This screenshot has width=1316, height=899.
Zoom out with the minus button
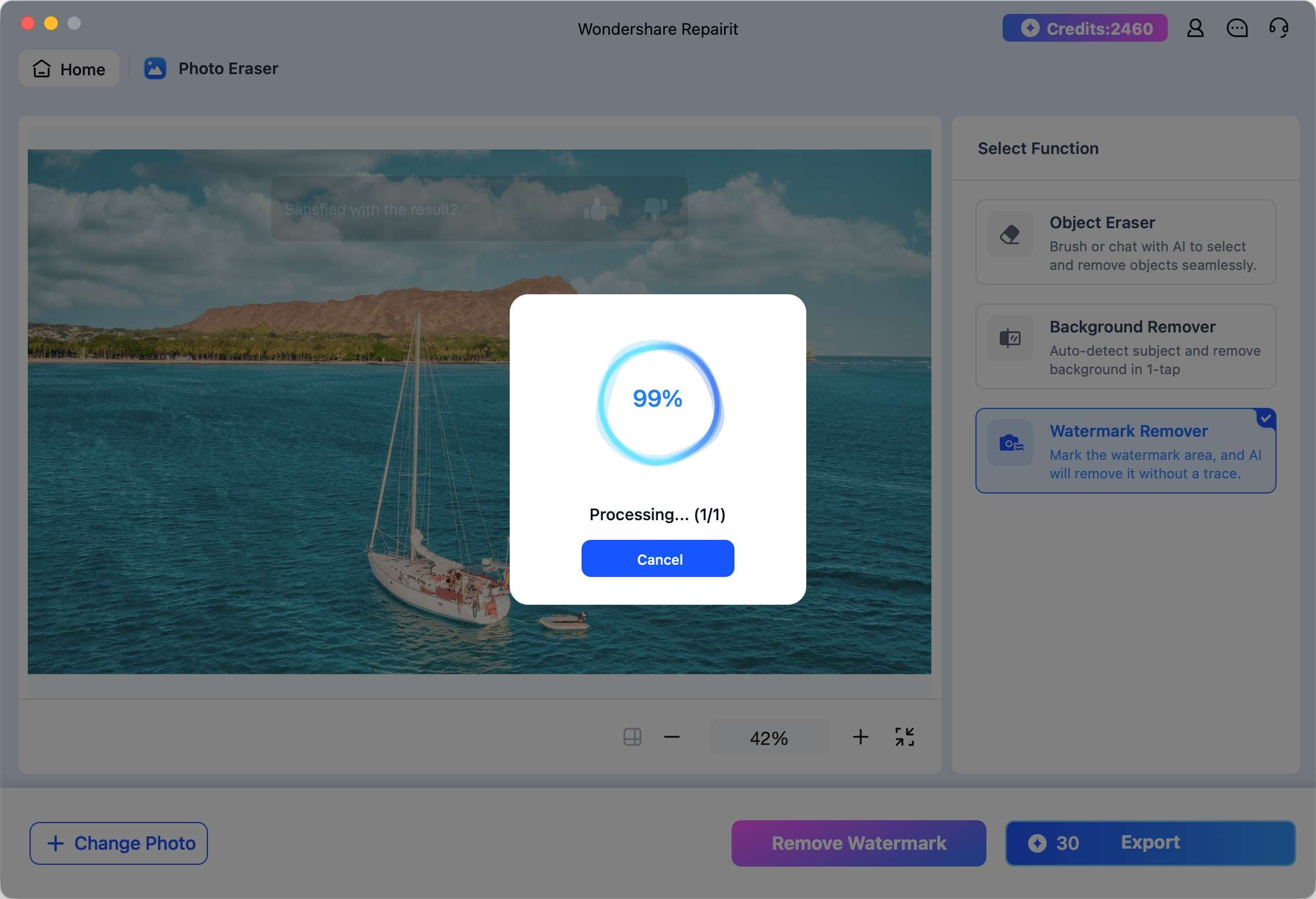tap(671, 737)
